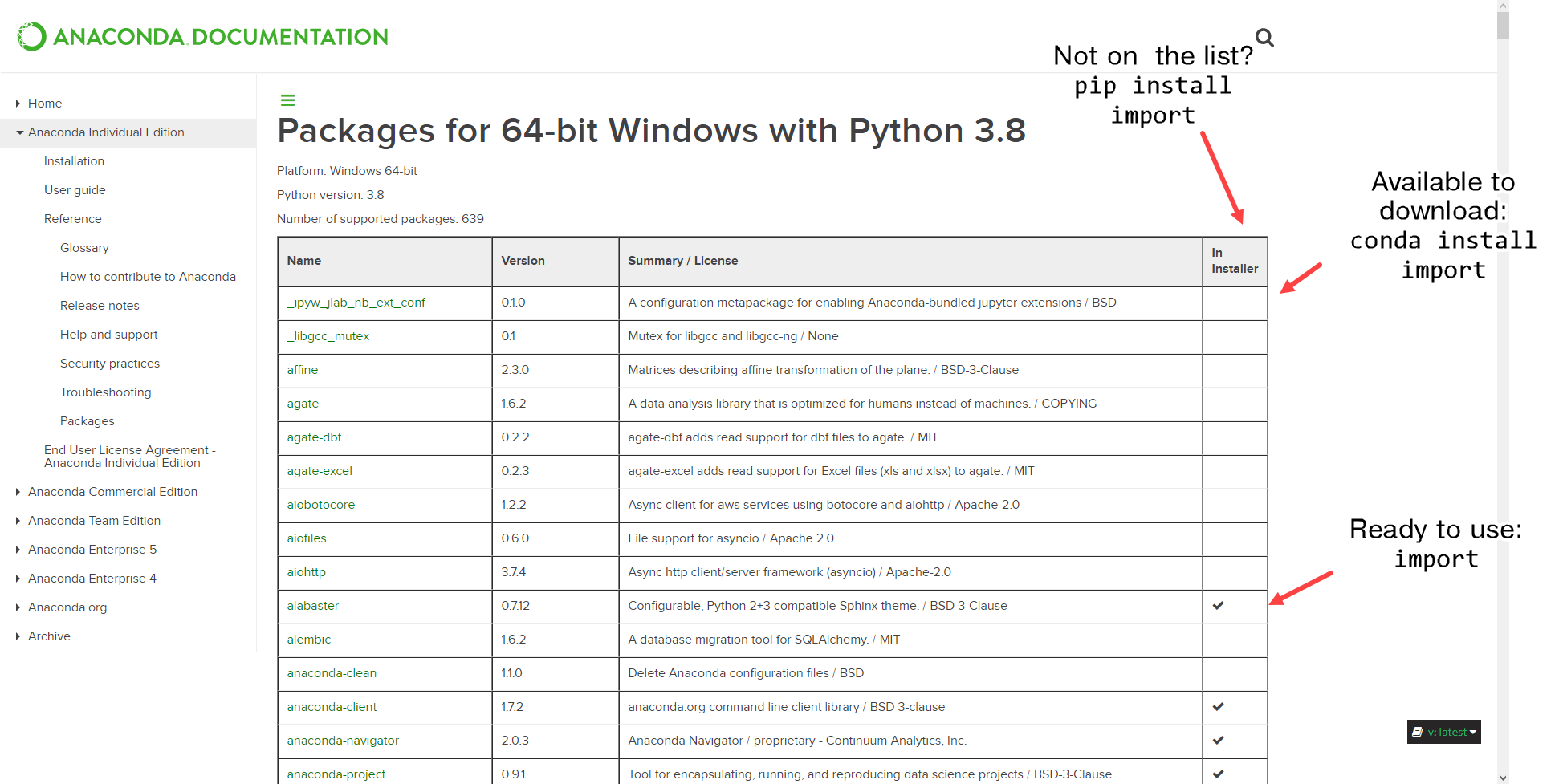Click the anaconda-client In Installer checkmark

[x=1218, y=707]
